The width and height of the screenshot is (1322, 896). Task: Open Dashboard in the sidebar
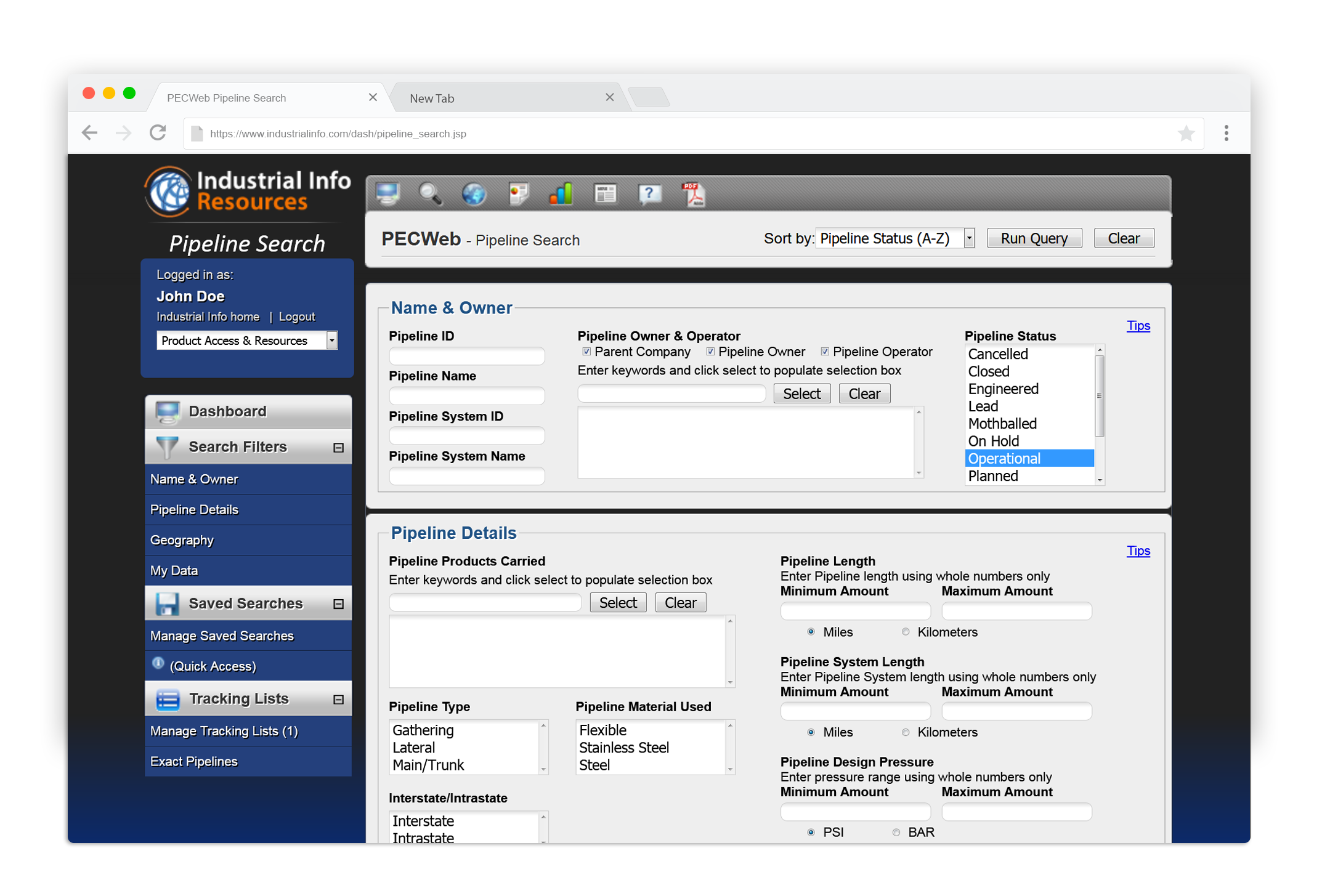(248, 411)
